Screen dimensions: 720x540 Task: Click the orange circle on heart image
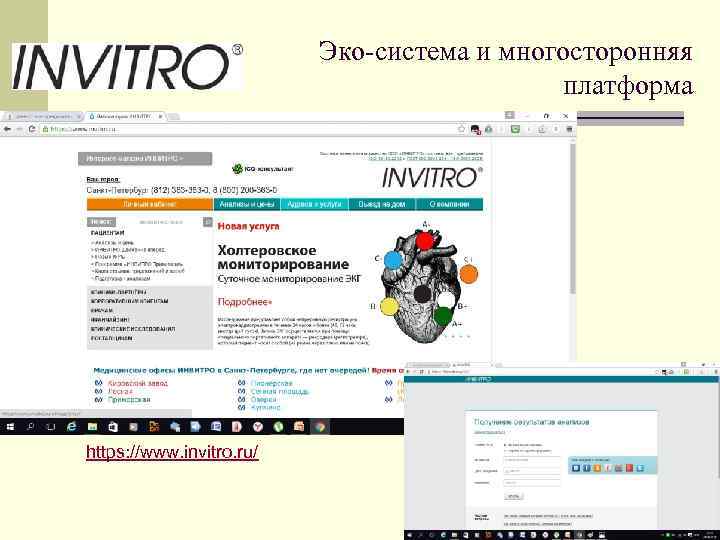469,274
